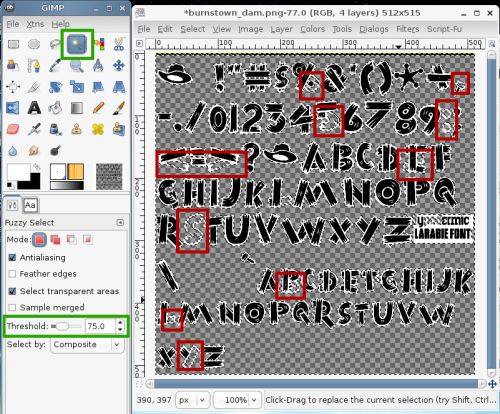Open the Select by Composite dropdown
Image resolution: width=500 pixels, height=414 pixels.
(x=87, y=344)
